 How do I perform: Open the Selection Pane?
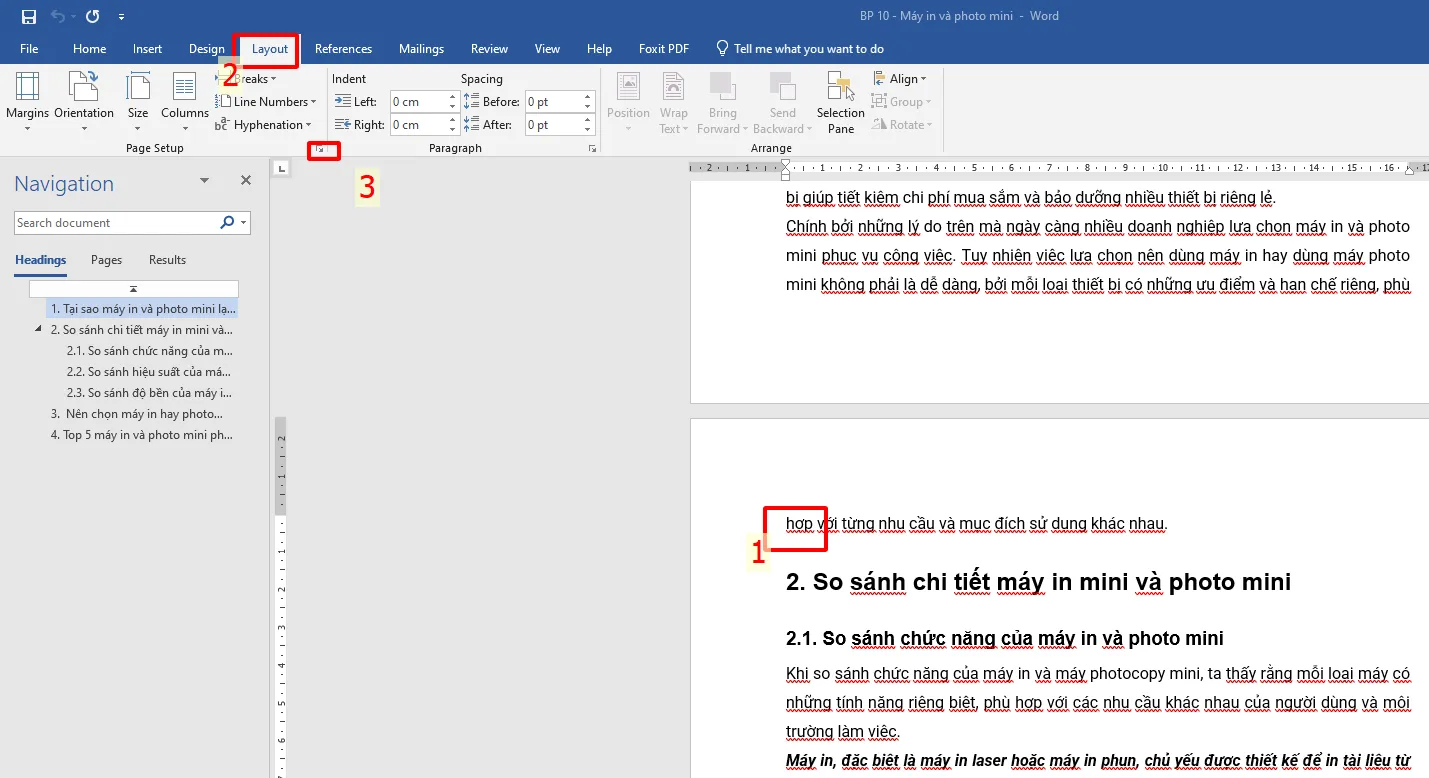(840, 102)
